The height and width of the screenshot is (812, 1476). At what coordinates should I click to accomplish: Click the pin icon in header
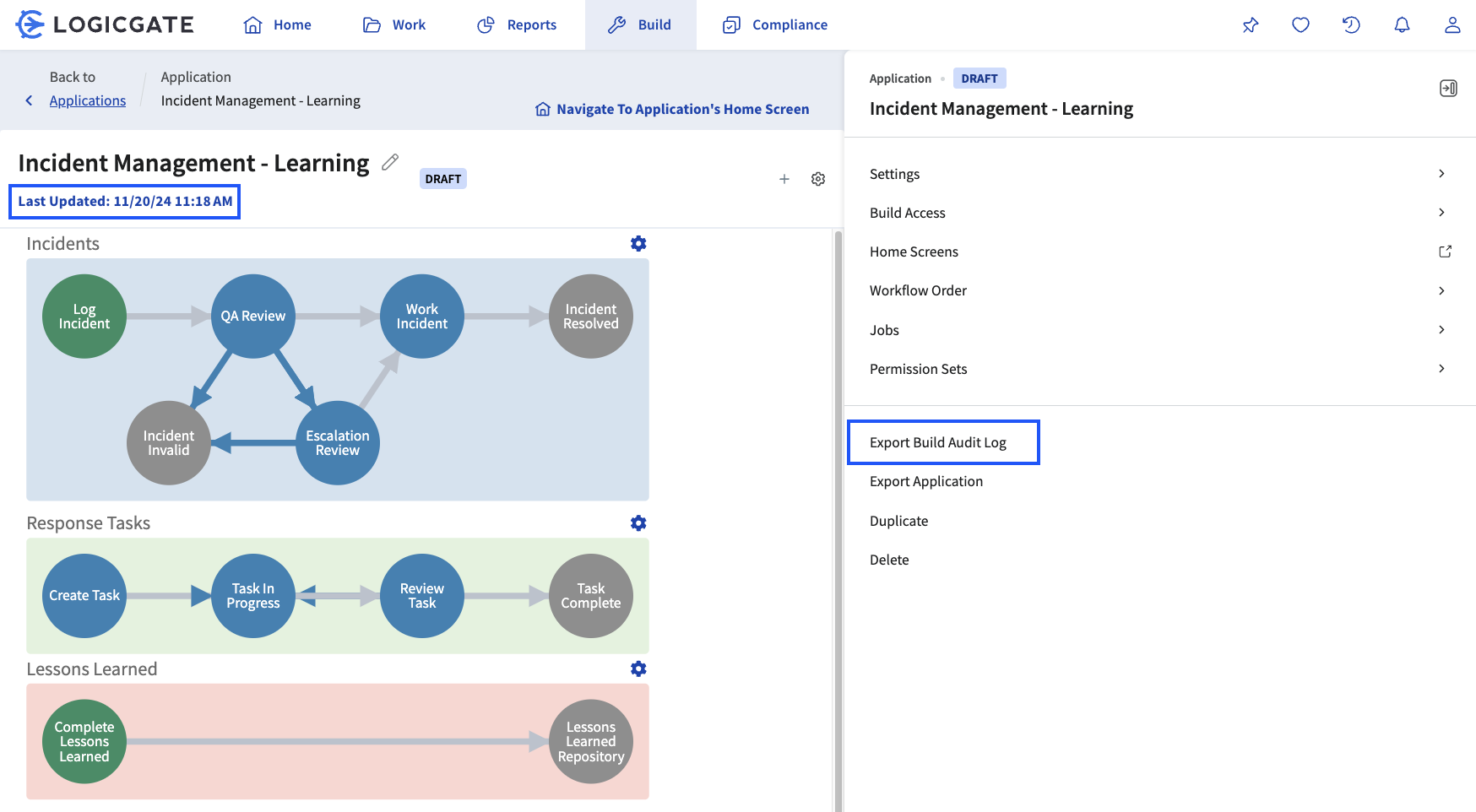click(x=1251, y=25)
